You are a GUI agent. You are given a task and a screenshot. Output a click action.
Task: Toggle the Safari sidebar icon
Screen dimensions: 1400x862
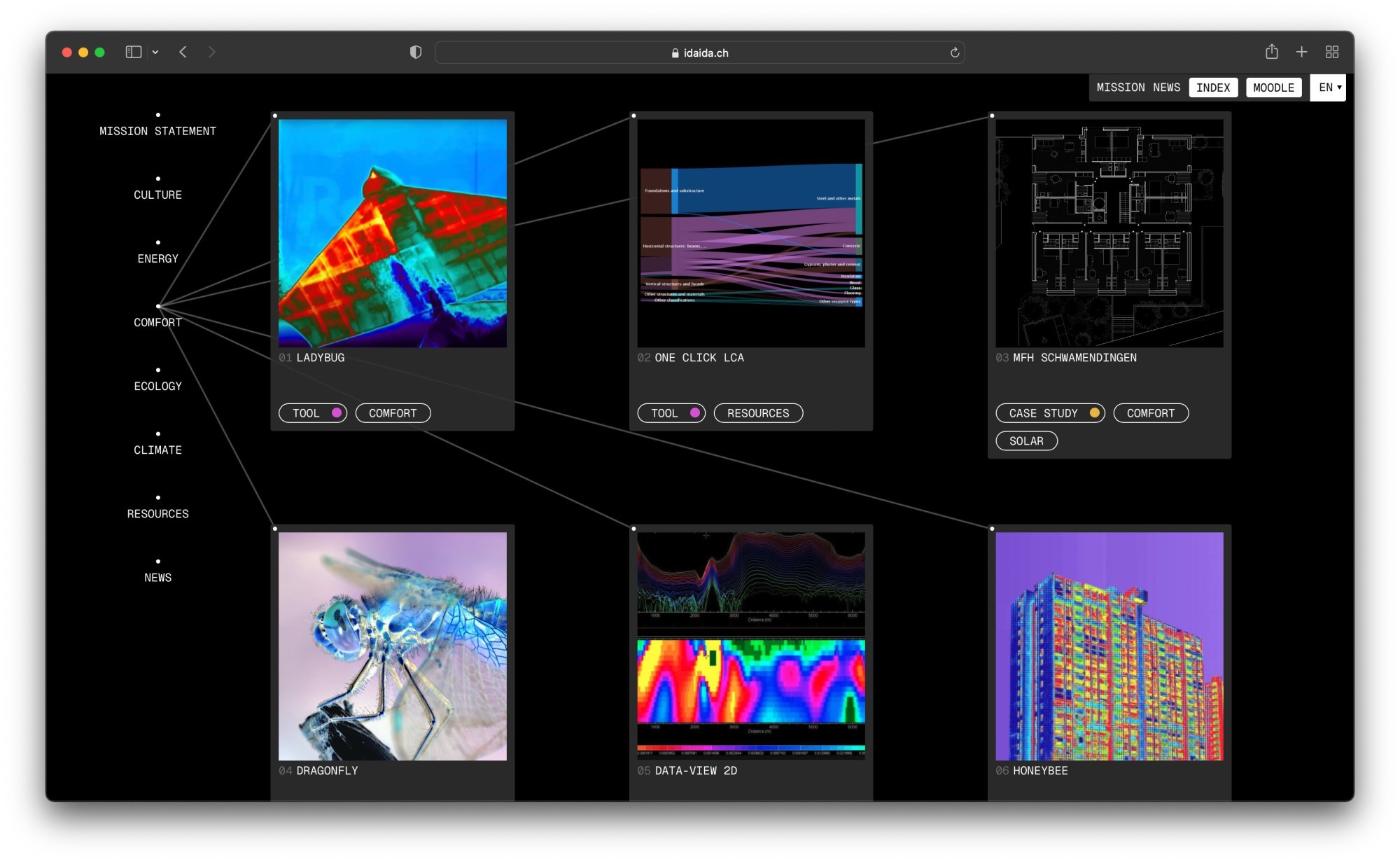pos(133,53)
